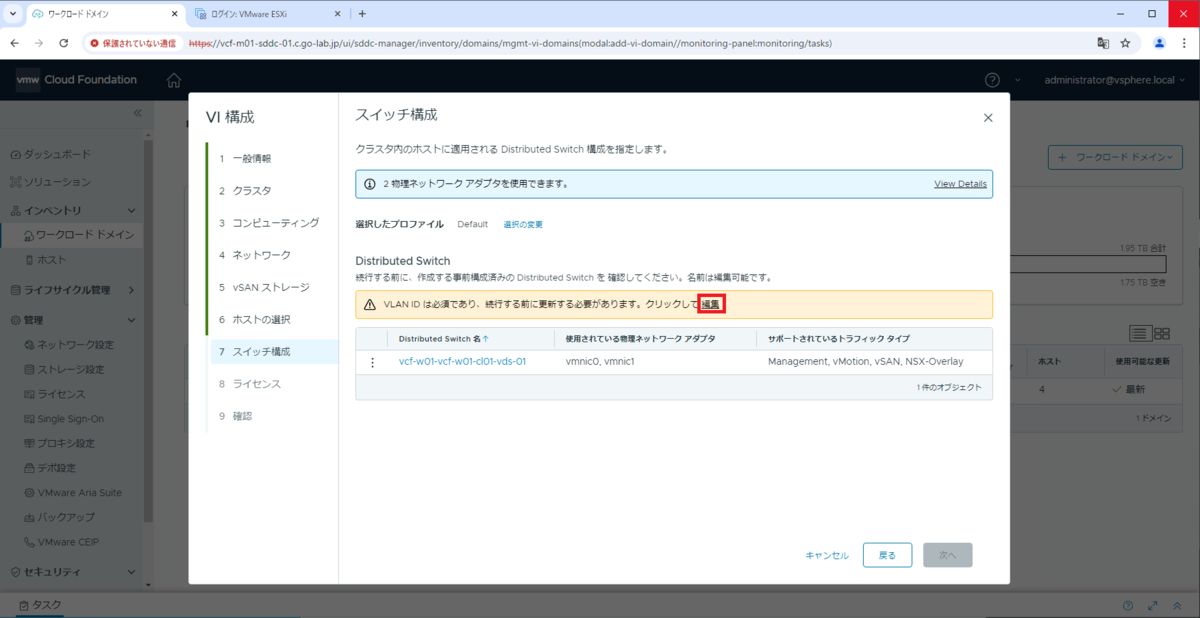Switch to card grid view icon
Screen dimensions: 1200x618
coord(1162,333)
